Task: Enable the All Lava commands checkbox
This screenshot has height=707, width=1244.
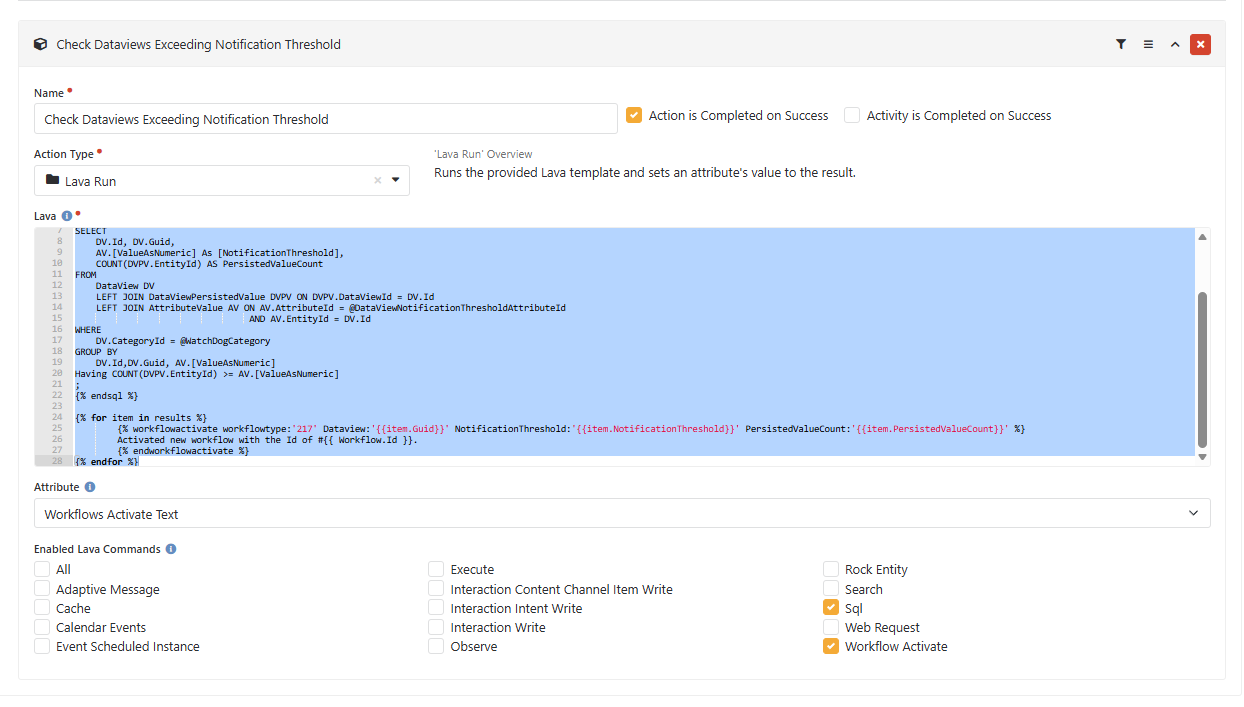Action: [42, 569]
